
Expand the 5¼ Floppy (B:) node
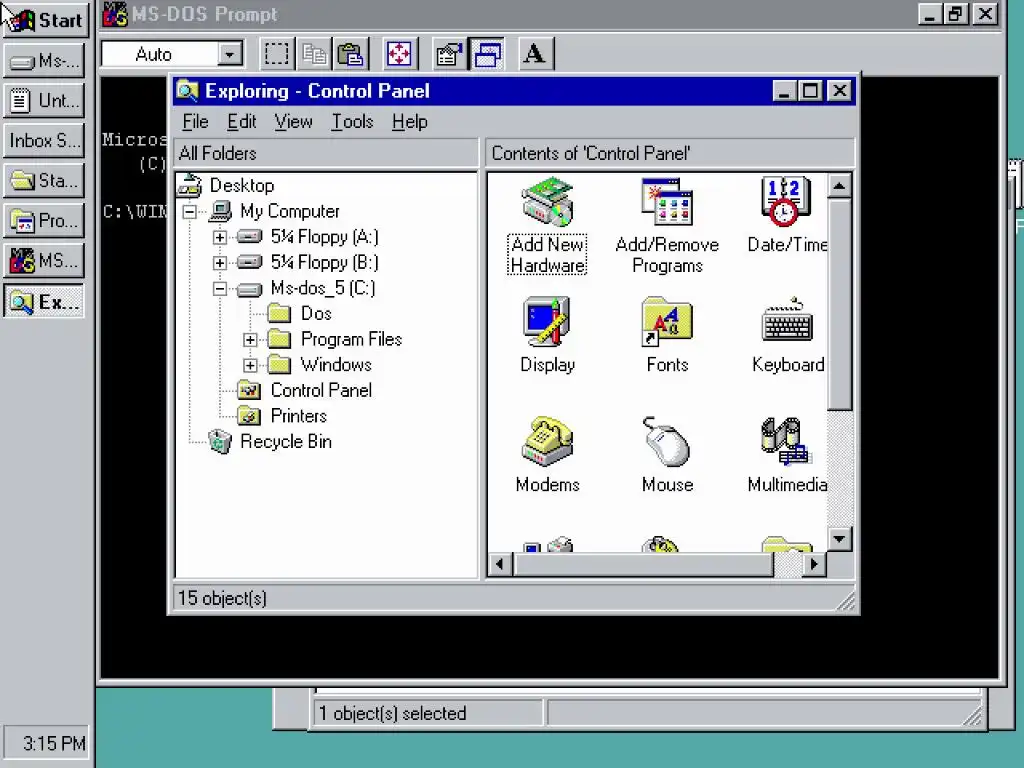point(219,263)
